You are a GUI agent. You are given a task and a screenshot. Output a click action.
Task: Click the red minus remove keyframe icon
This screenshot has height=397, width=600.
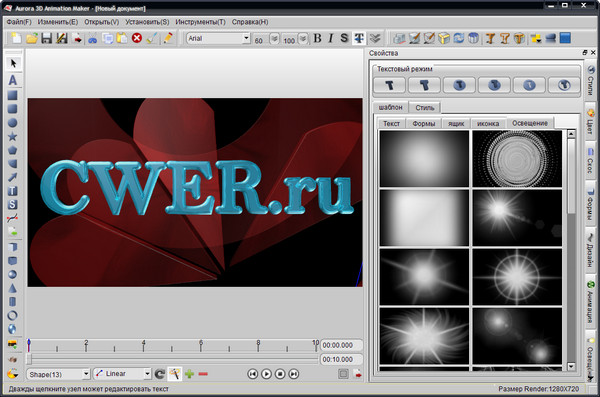tap(203, 374)
